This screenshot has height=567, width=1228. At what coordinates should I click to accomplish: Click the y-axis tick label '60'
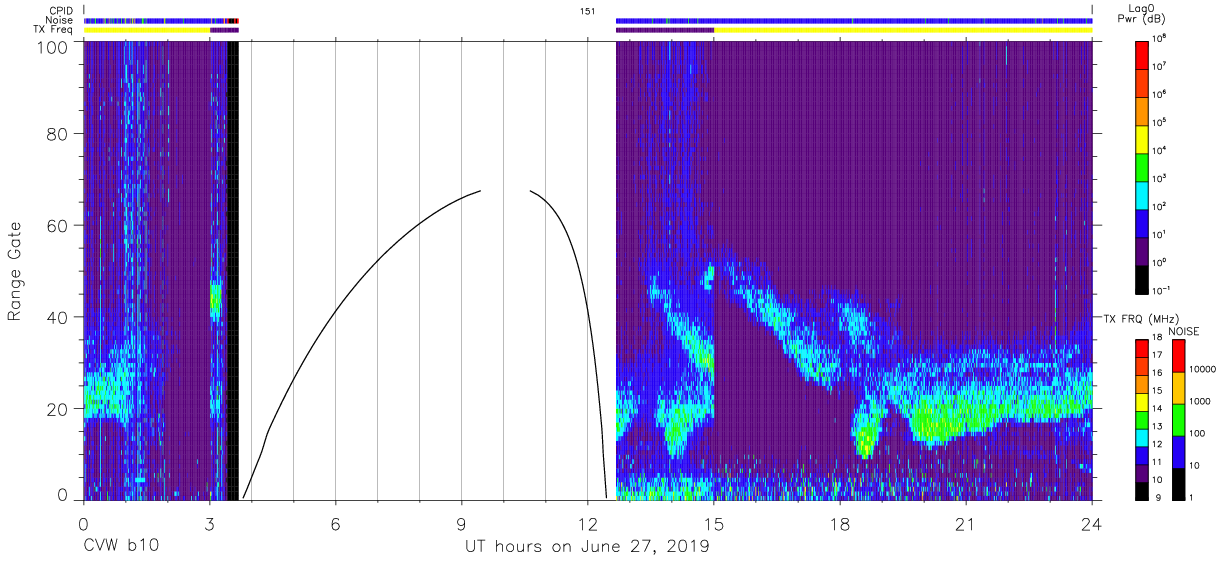click(x=57, y=226)
